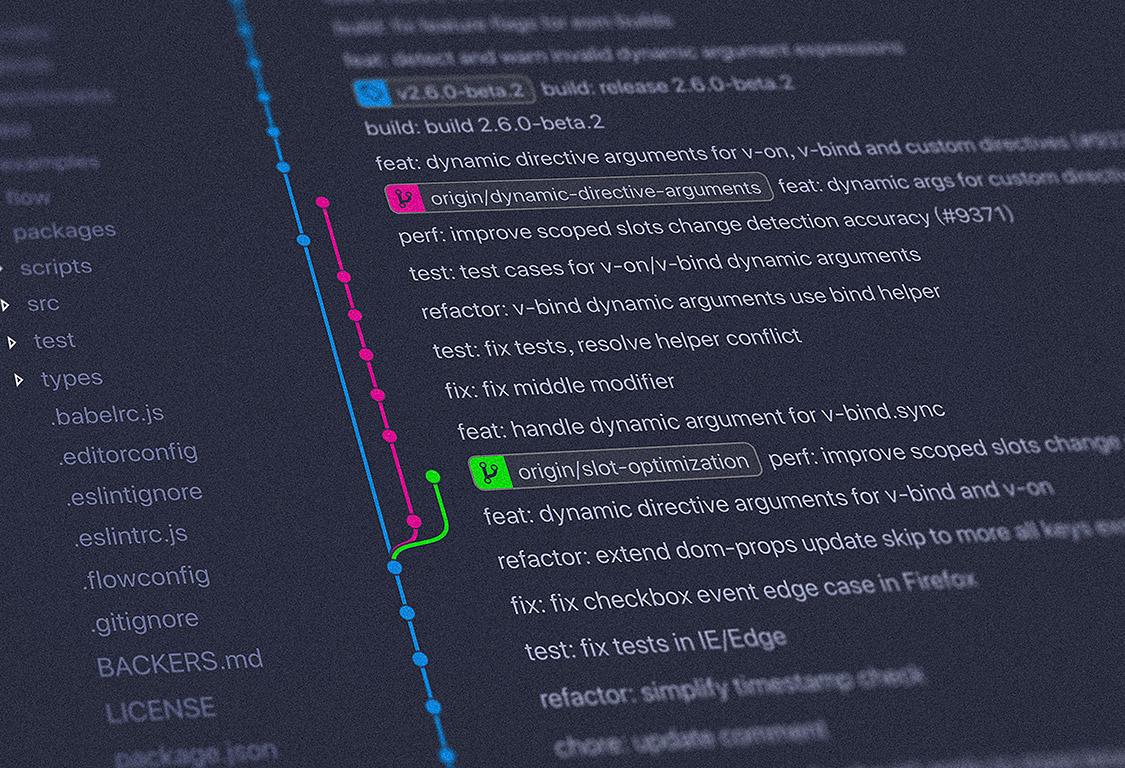Select the origin/dynamic-directive-arguments branch label
The height and width of the screenshot is (768, 1125).
pos(578,193)
